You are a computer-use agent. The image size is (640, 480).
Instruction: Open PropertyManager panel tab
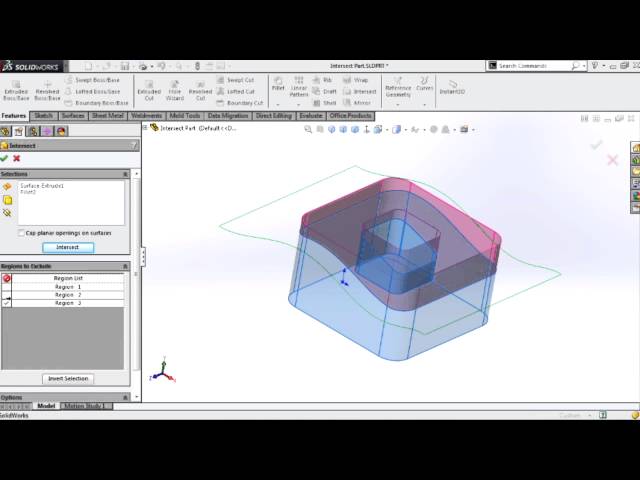point(19,131)
